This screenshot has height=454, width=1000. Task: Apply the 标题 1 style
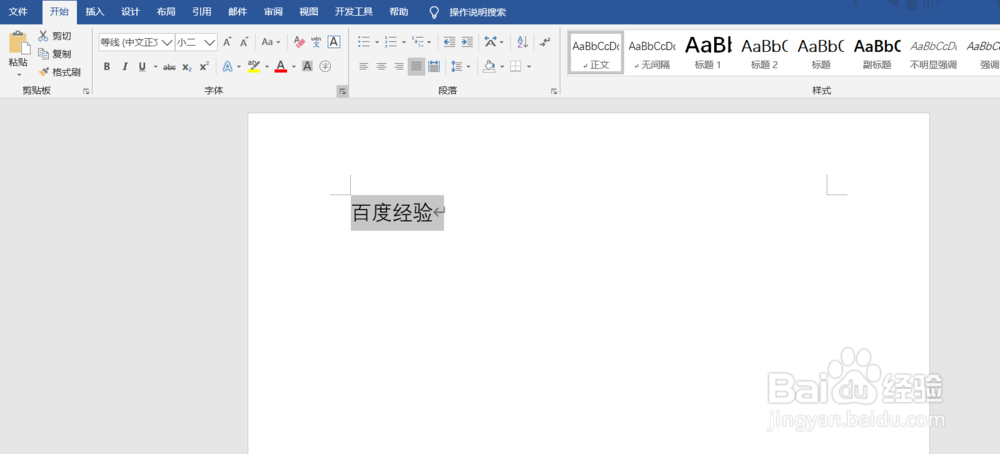tap(708, 52)
